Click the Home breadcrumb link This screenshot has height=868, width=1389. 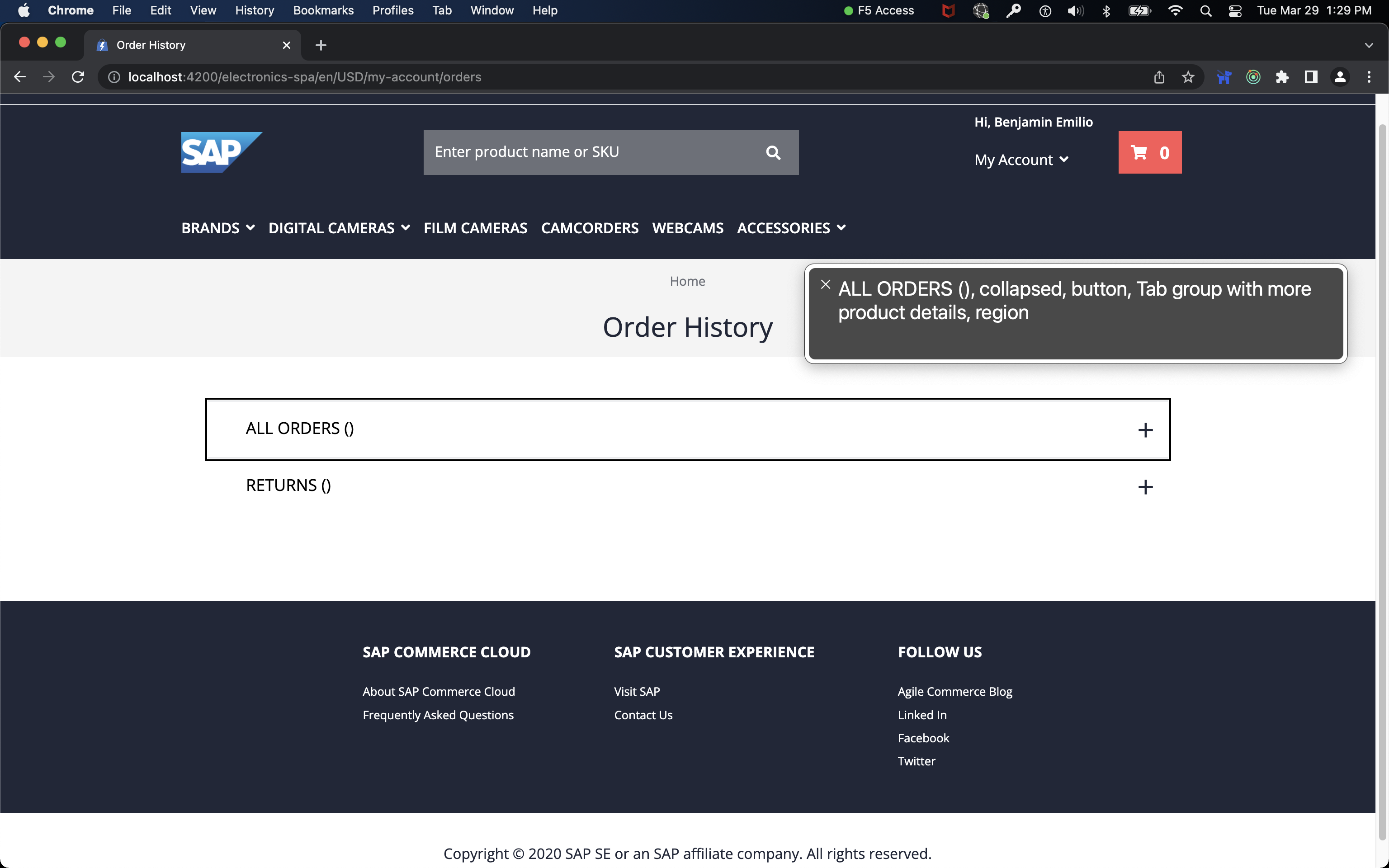687,281
